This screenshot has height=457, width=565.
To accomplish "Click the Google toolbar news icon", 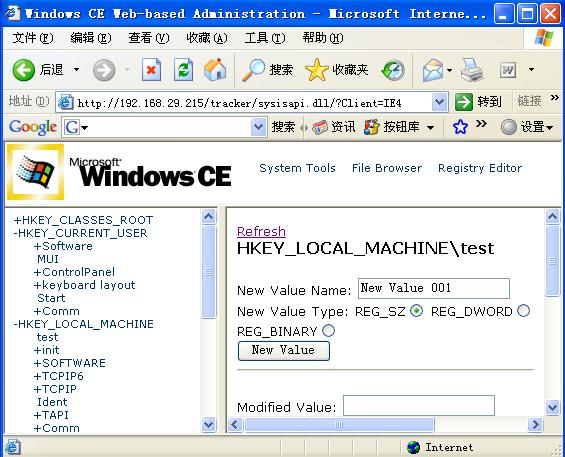I will [319, 127].
